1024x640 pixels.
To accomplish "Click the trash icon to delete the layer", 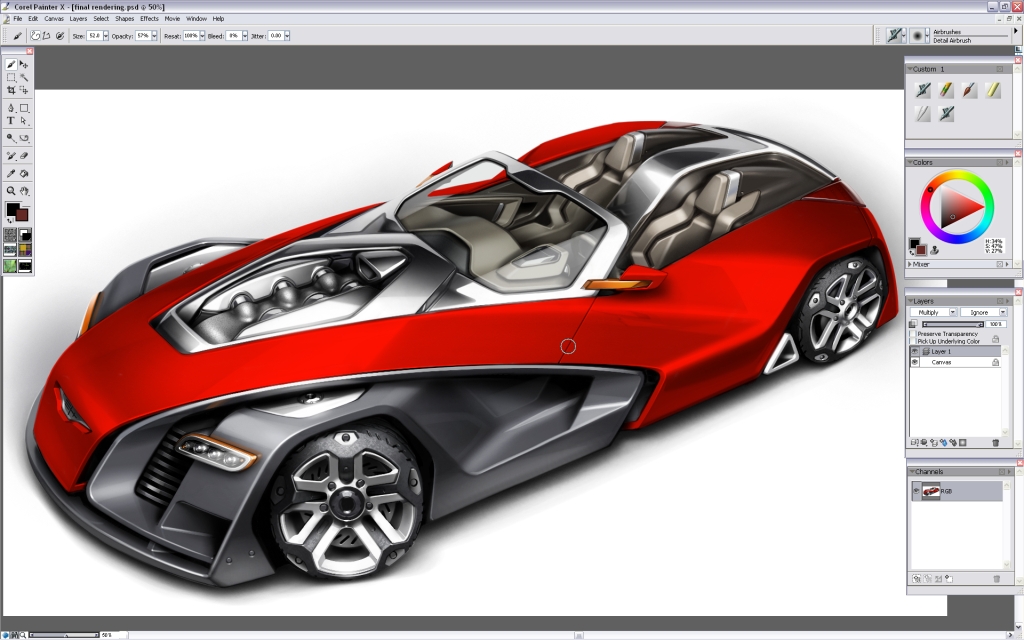I will [996, 442].
